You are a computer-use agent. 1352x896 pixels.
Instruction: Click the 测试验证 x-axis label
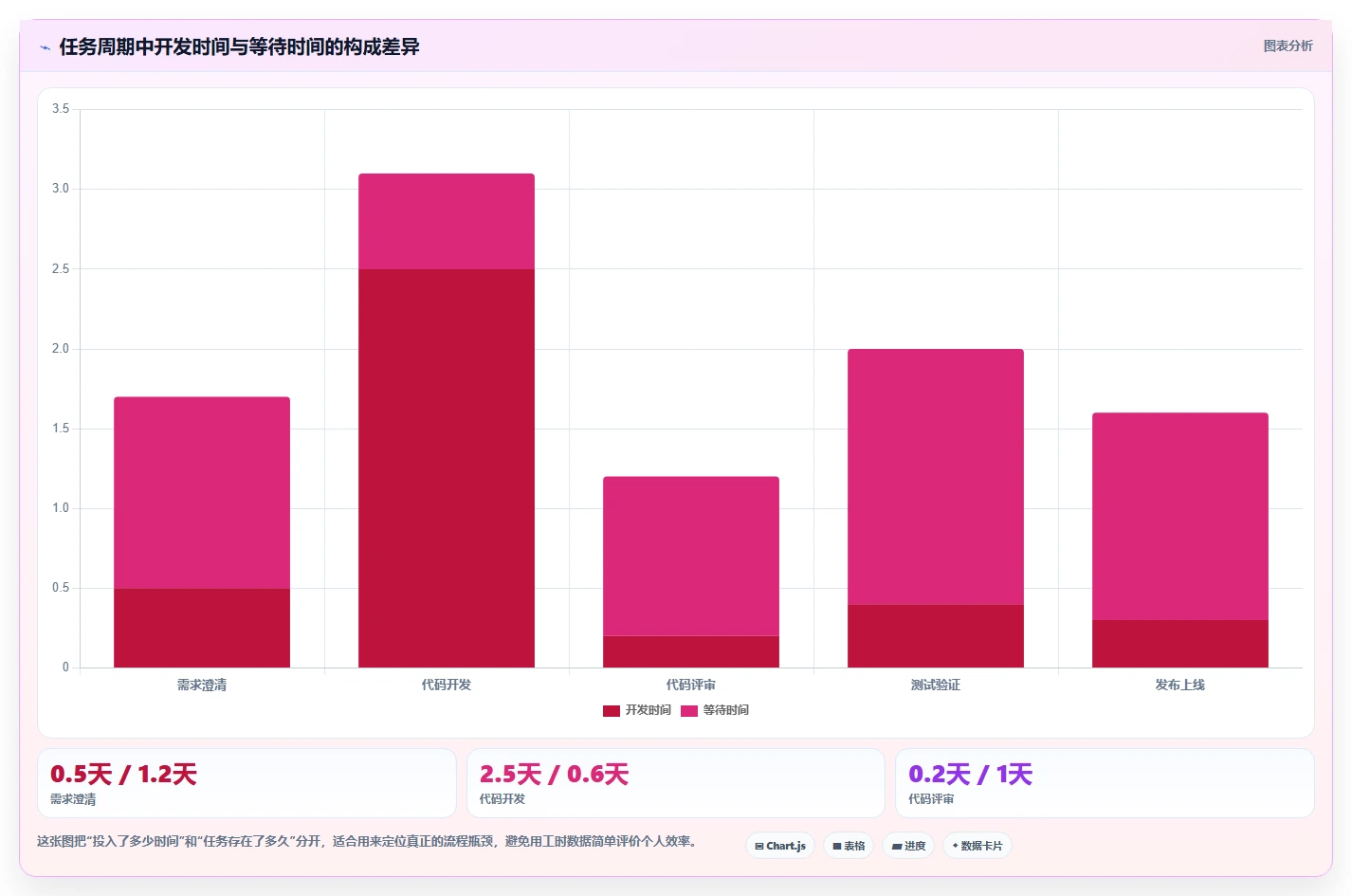(x=936, y=685)
